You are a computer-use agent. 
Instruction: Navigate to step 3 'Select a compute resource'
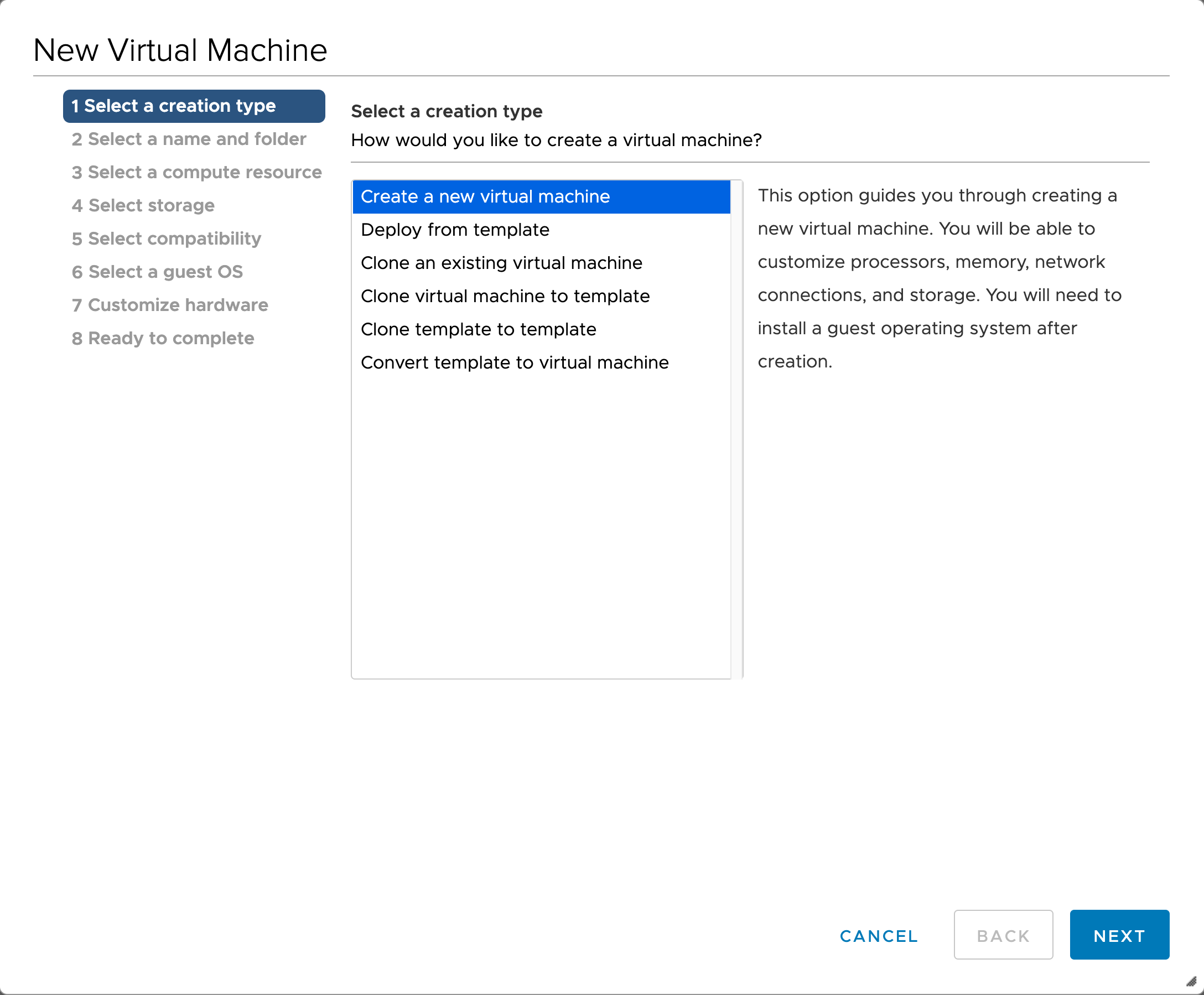tap(196, 172)
